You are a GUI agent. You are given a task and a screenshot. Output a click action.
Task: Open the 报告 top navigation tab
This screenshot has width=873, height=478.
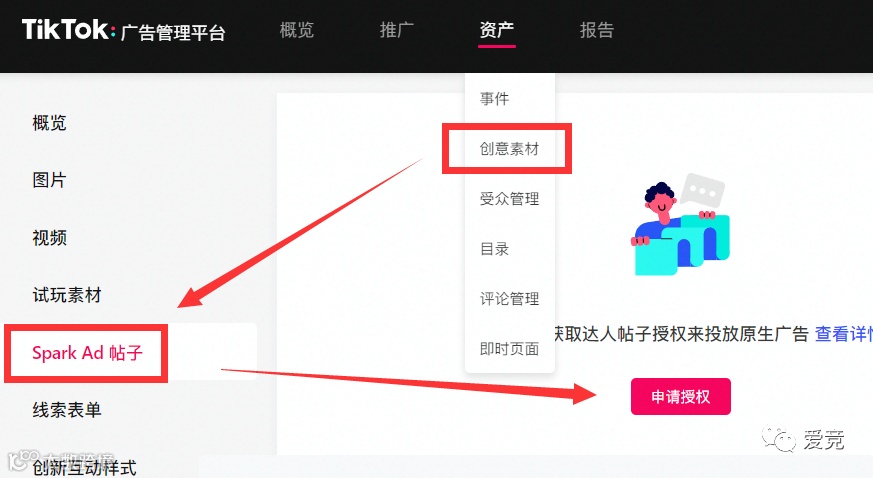coord(597,30)
